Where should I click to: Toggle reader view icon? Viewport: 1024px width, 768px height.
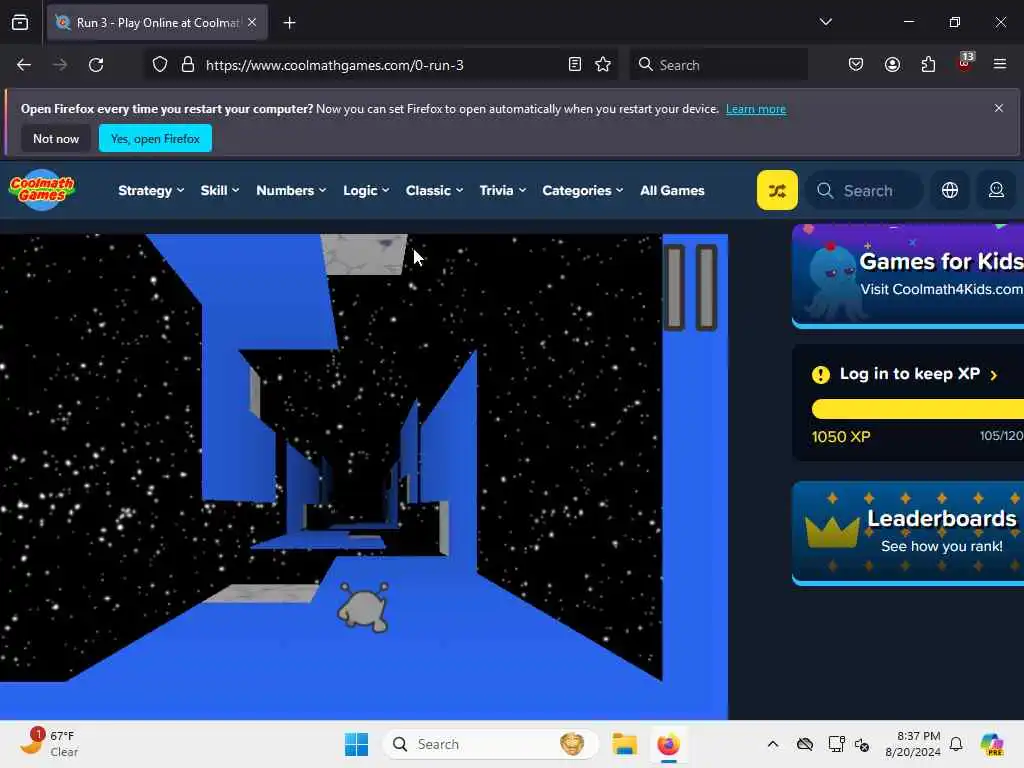click(575, 65)
